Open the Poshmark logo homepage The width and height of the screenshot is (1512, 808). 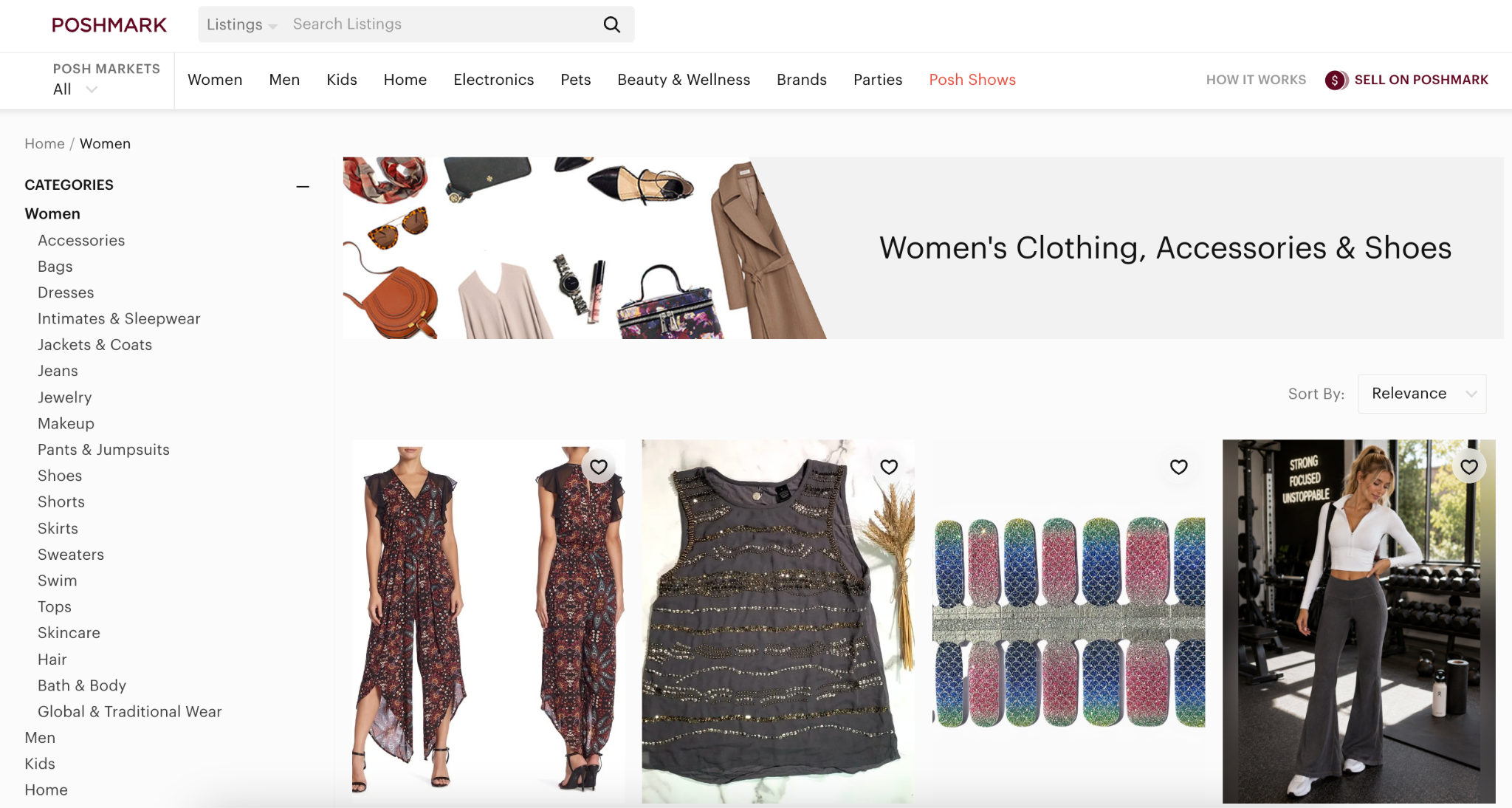(x=109, y=25)
